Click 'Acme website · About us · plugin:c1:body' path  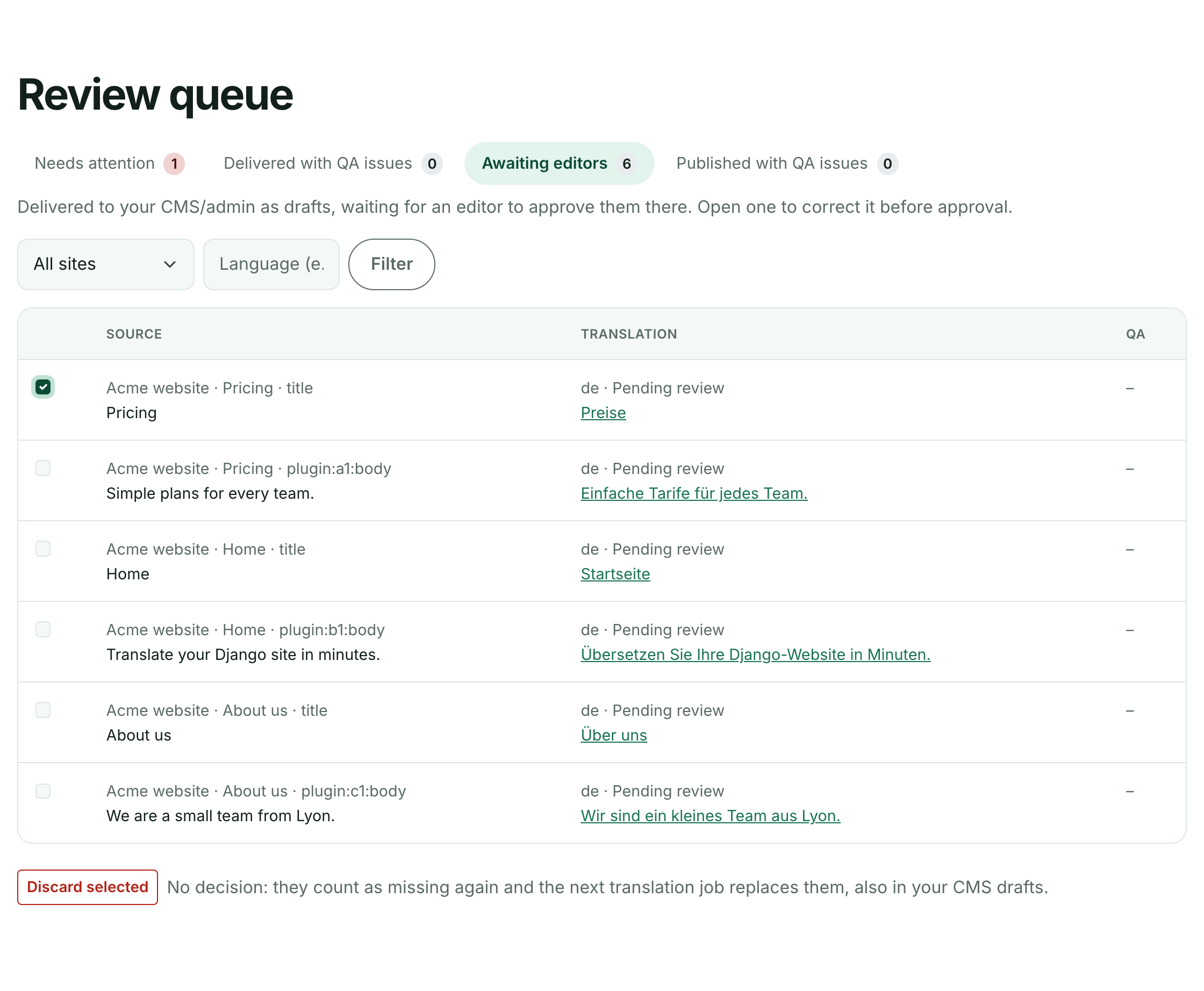click(256, 791)
